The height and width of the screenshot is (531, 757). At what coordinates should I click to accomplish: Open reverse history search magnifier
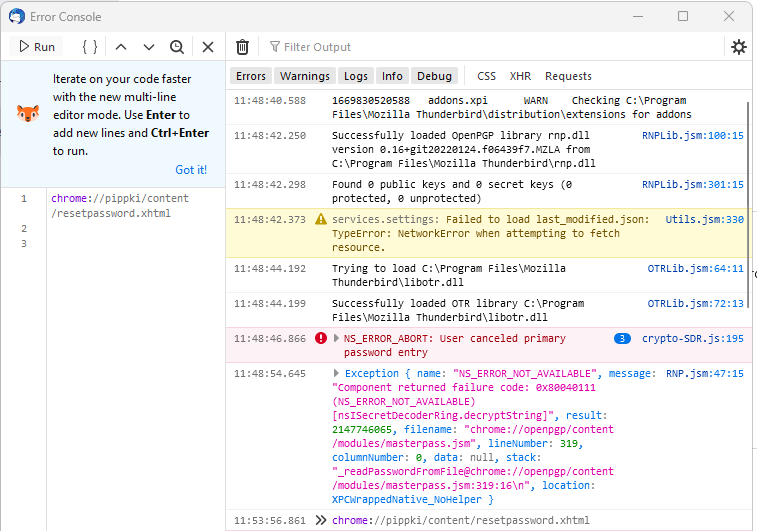[x=177, y=47]
